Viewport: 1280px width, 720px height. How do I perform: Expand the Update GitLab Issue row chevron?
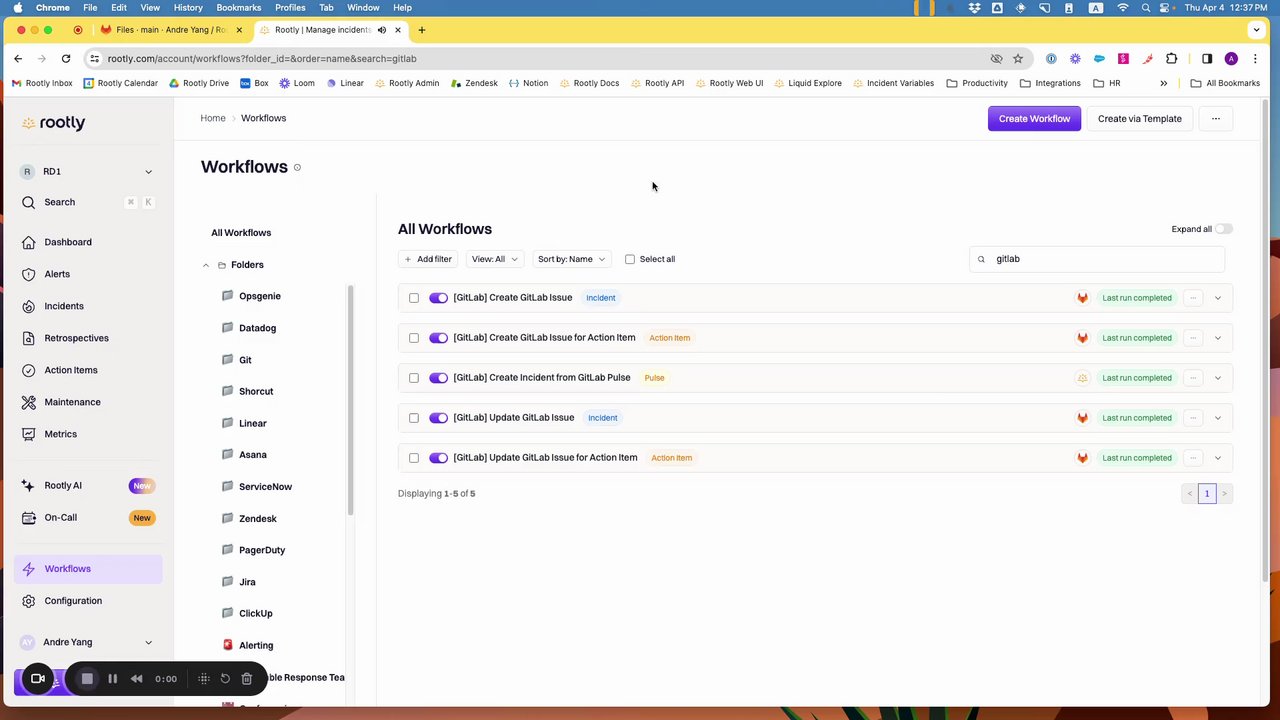pyautogui.click(x=1217, y=418)
